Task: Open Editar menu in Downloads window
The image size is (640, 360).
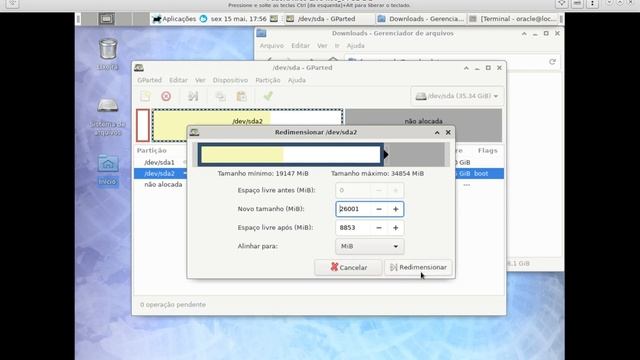Action: 300,46
